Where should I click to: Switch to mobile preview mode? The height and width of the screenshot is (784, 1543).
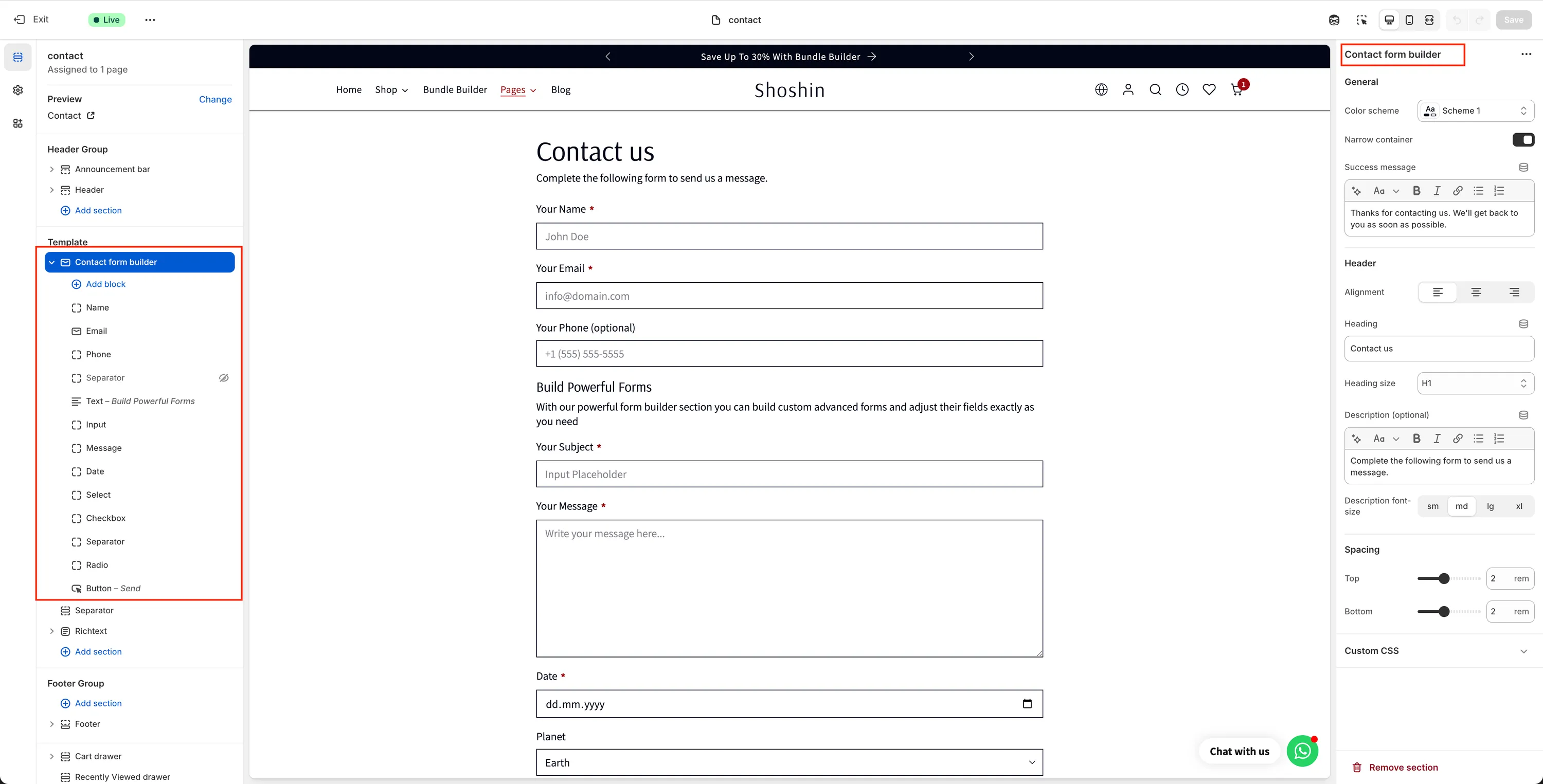click(x=1409, y=20)
